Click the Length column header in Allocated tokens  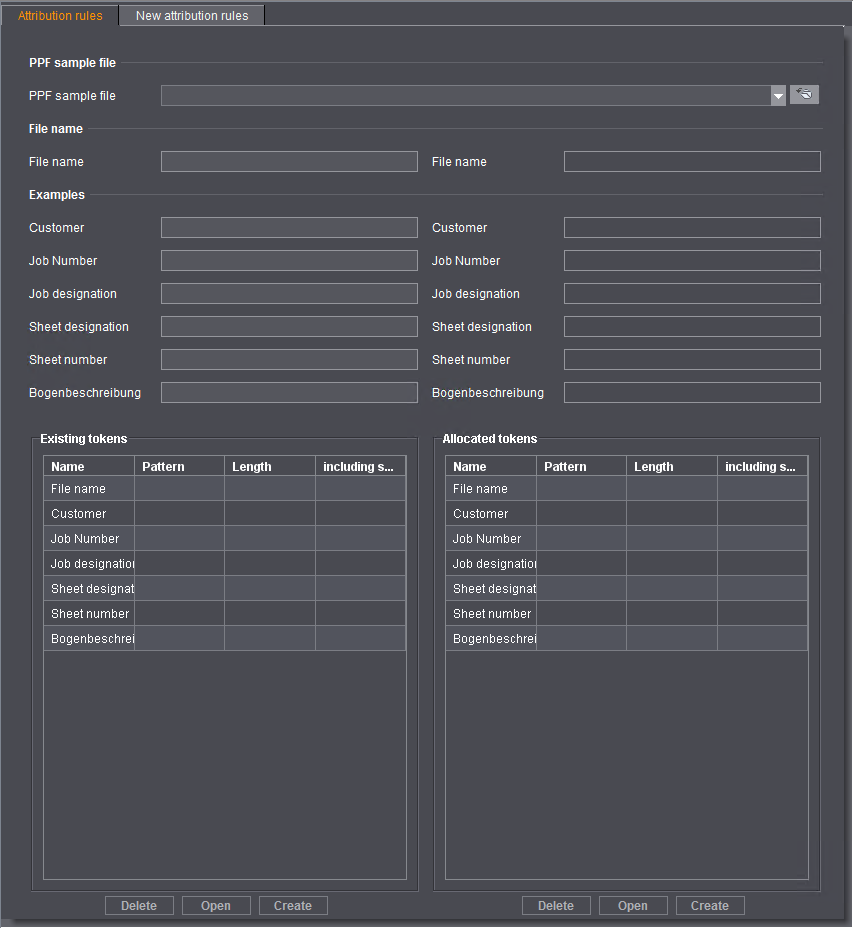tap(671, 466)
